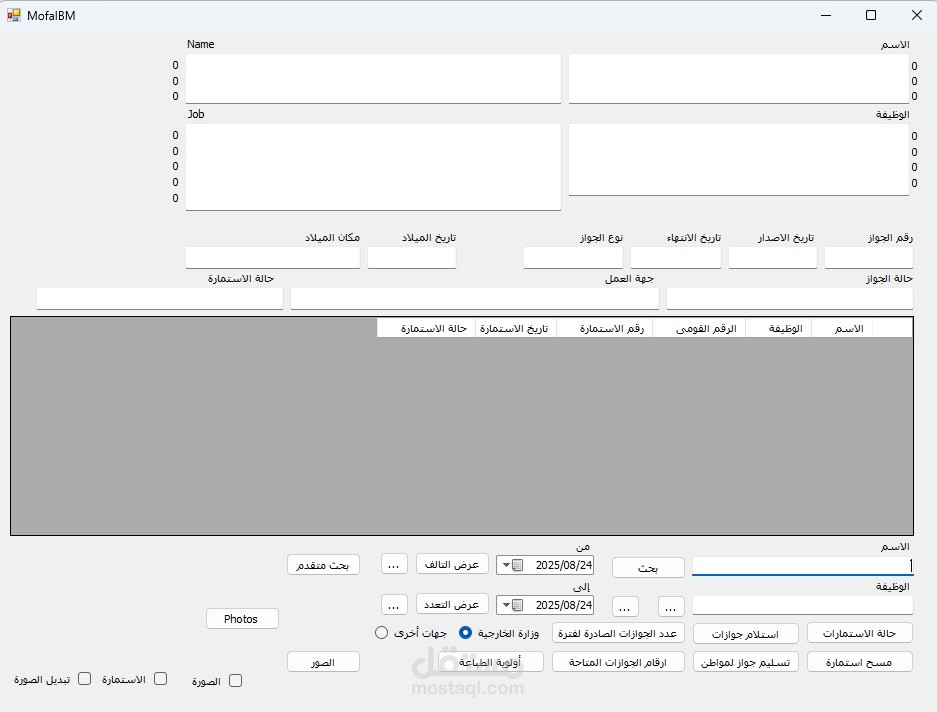937x712 pixels.
Task: Sort grid by الاسم column header
Action: [842, 328]
